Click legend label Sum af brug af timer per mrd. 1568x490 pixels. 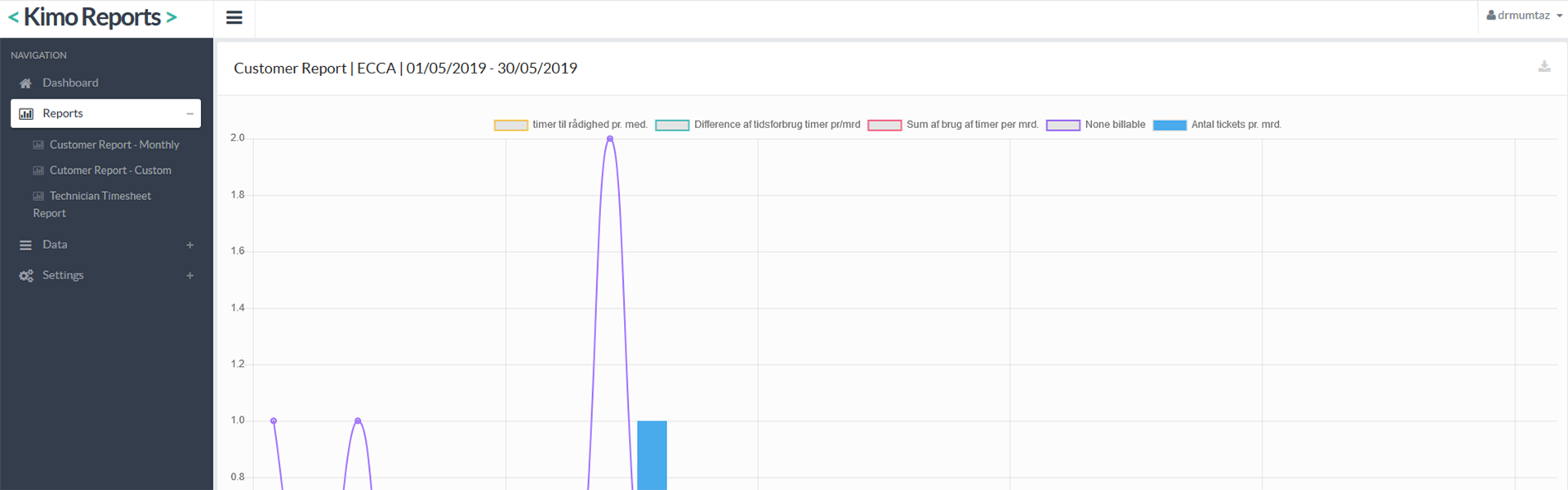point(973,125)
